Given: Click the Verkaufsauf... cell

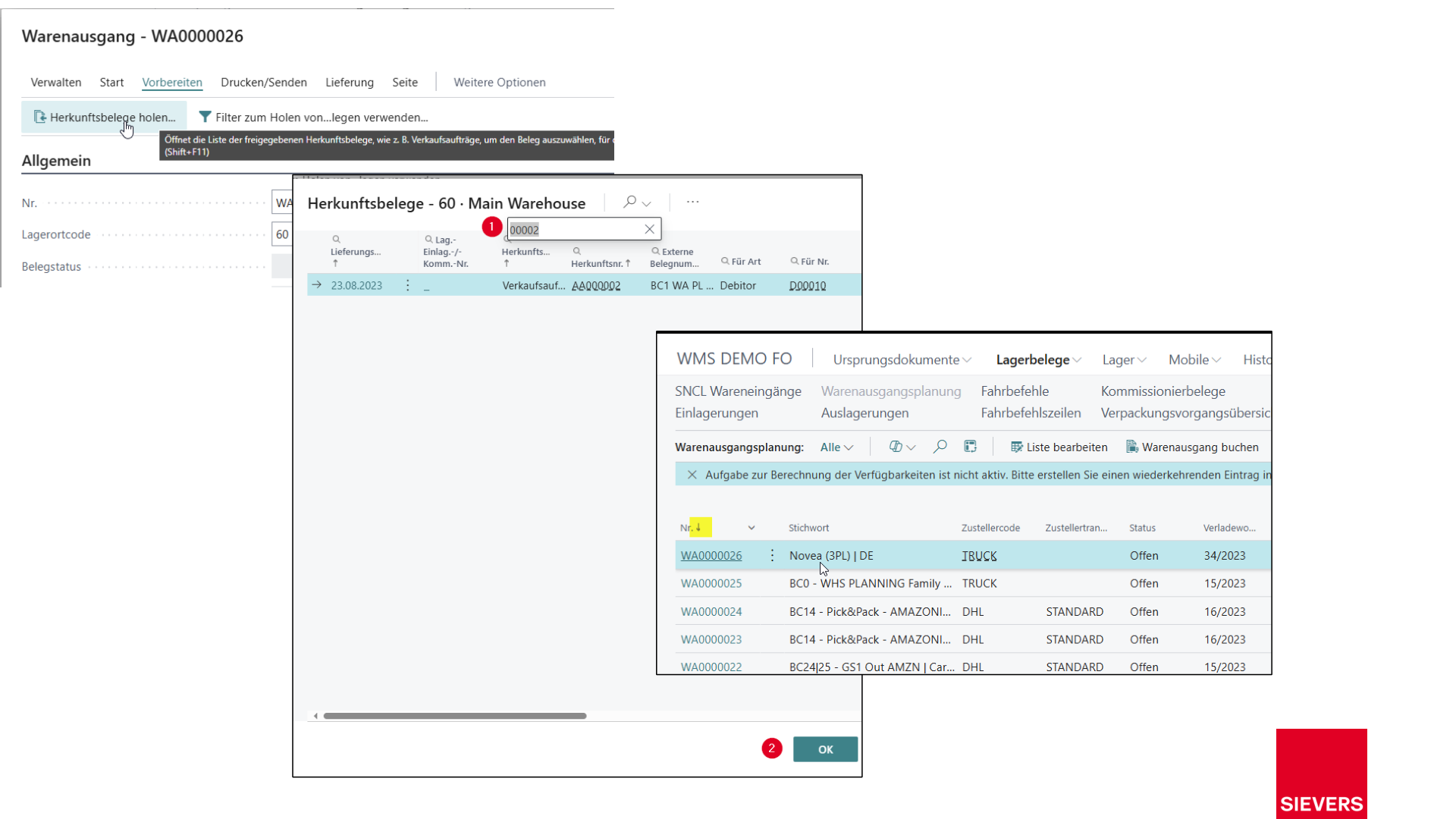Looking at the screenshot, I should click(534, 286).
